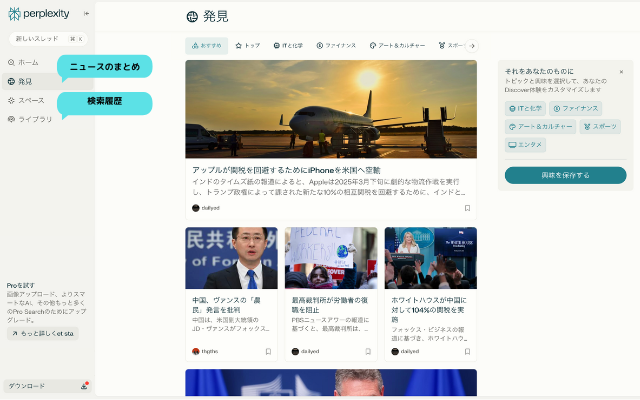
Task: Bookmark the ホワイトハウス tariff article
Action: pos(467,351)
